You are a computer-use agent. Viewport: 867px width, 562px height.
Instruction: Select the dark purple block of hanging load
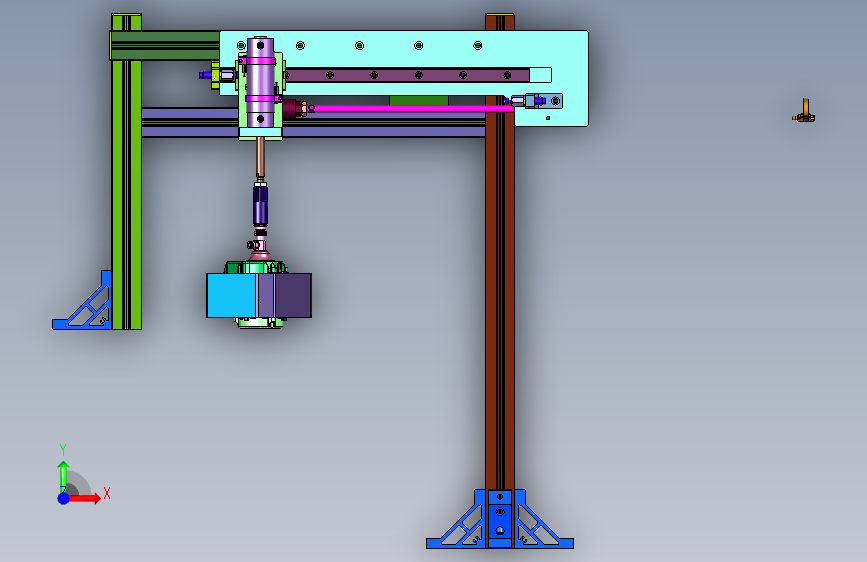[x=293, y=295]
